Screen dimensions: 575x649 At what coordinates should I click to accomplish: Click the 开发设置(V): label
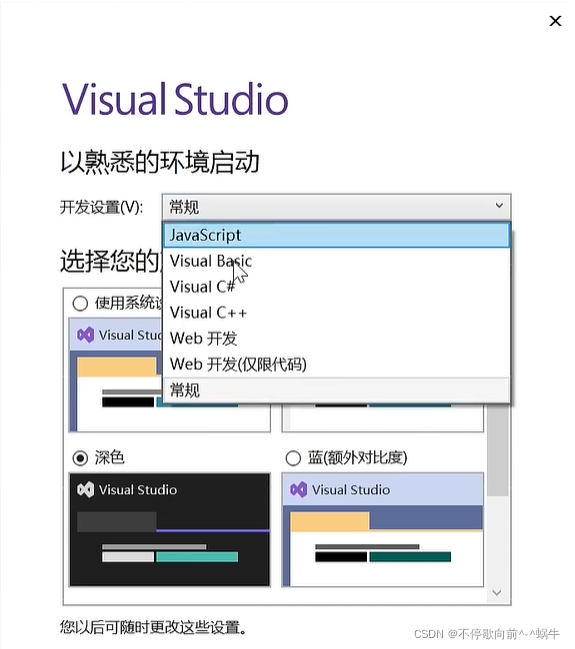(x=102, y=207)
